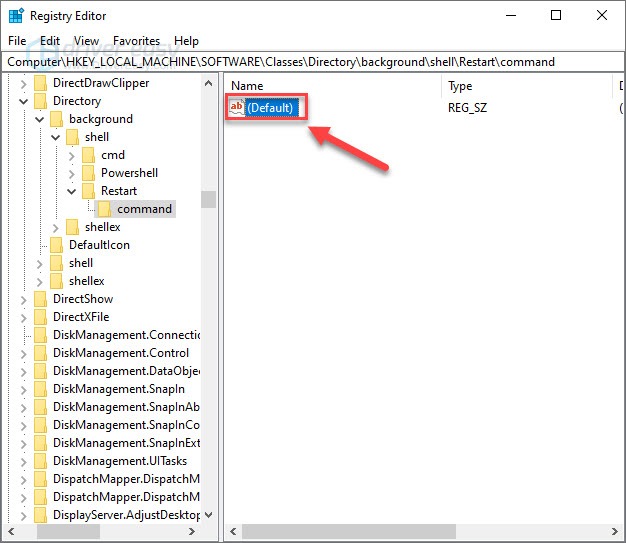
Task: Expand the cmd key
Action: coord(71,156)
